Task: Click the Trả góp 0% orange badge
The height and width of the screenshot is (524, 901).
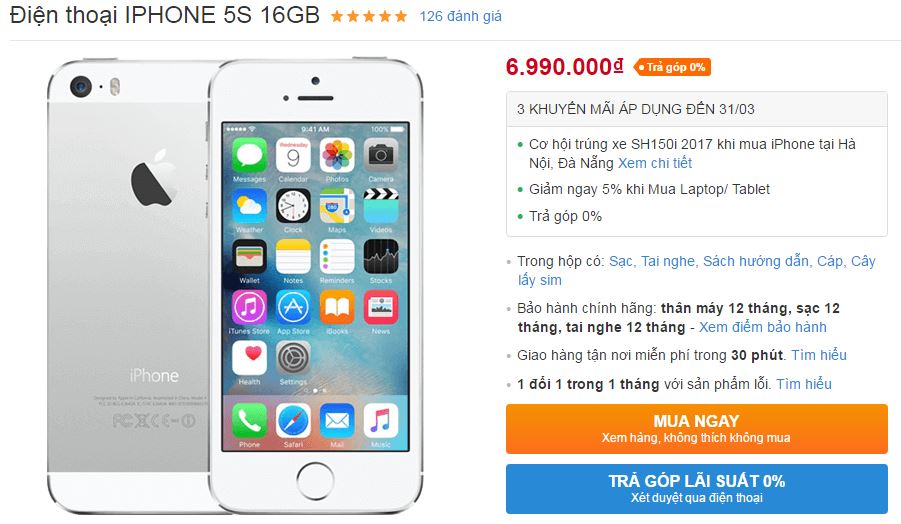Action: point(672,67)
